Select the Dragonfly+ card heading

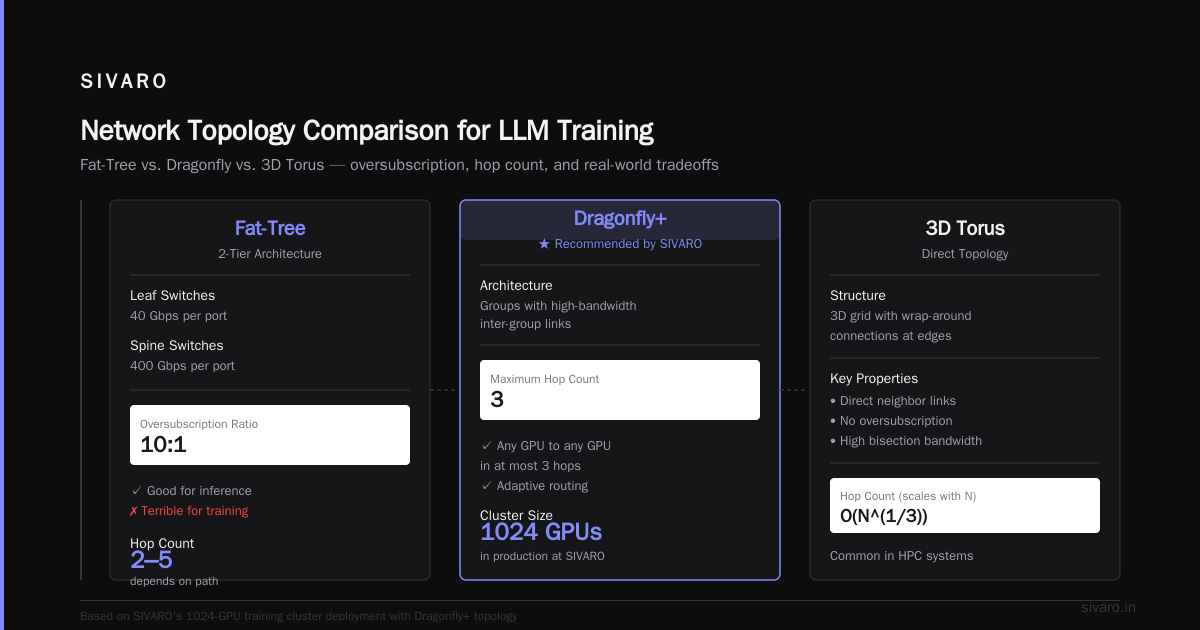pyautogui.click(x=620, y=219)
